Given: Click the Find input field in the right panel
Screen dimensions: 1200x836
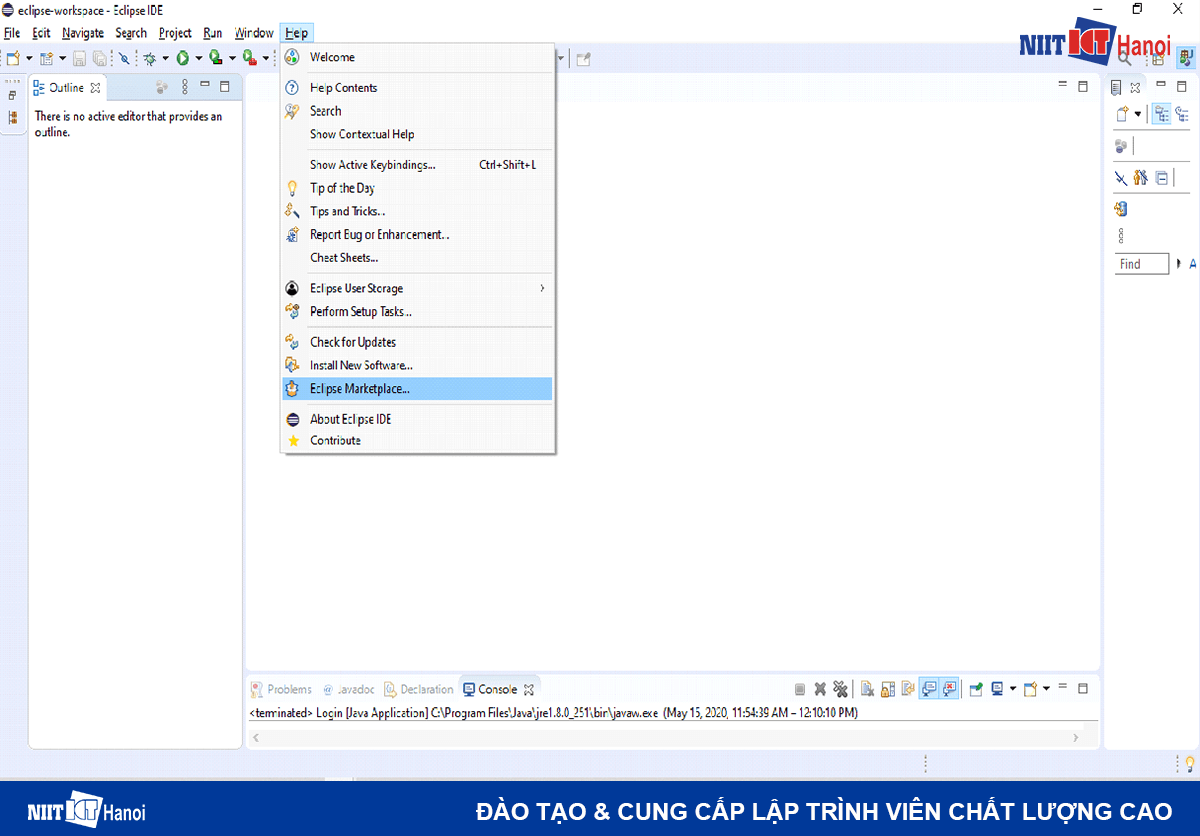Looking at the screenshot, I should coord(1141,263).
